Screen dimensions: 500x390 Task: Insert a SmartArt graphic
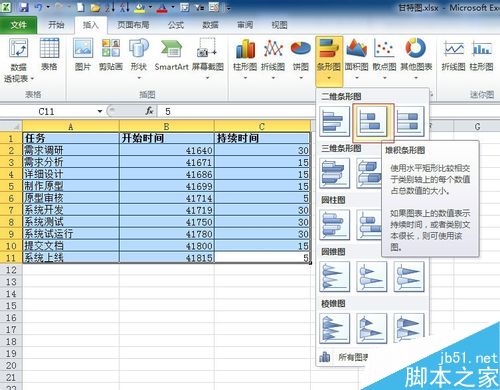(171, 55)
